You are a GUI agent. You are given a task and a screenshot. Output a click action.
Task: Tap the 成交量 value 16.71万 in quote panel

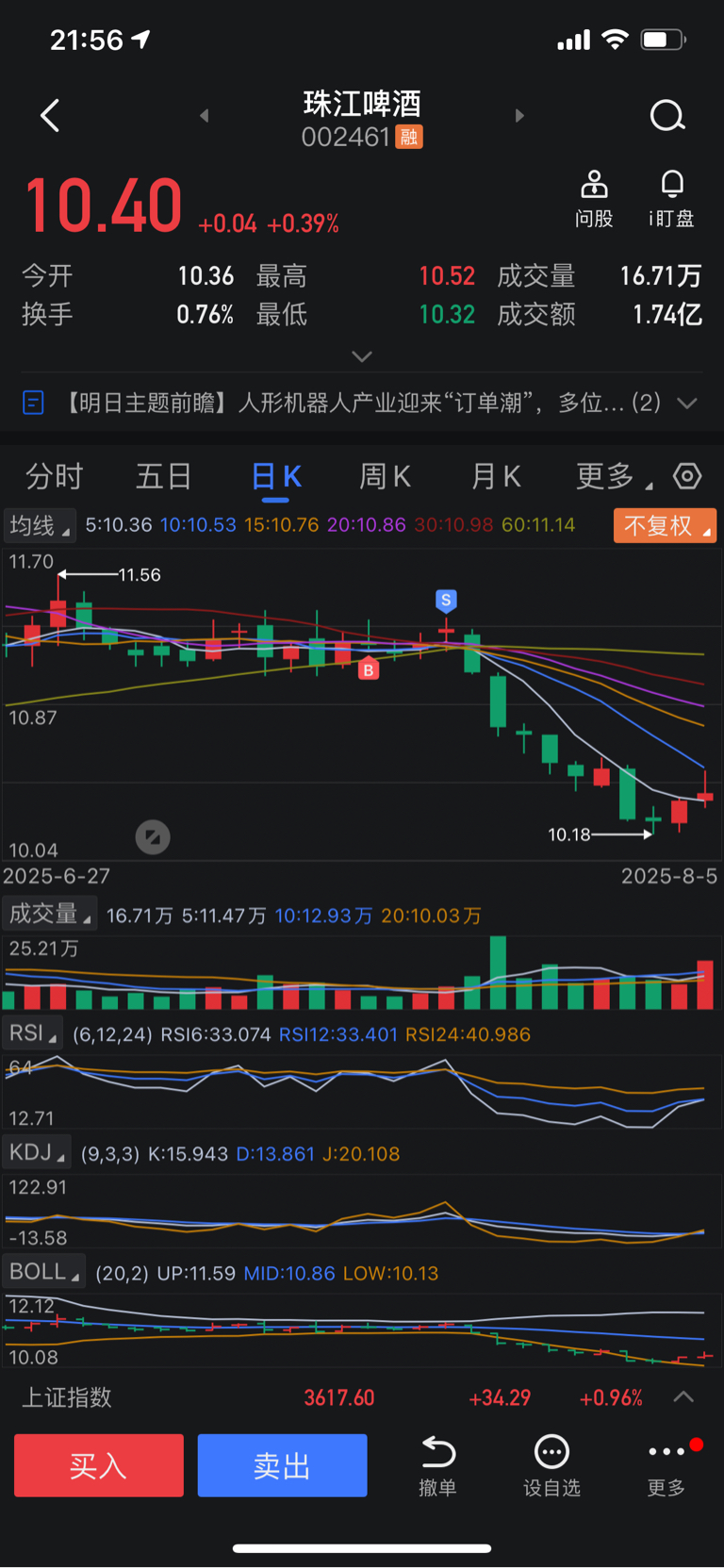[x=661, y=276]
